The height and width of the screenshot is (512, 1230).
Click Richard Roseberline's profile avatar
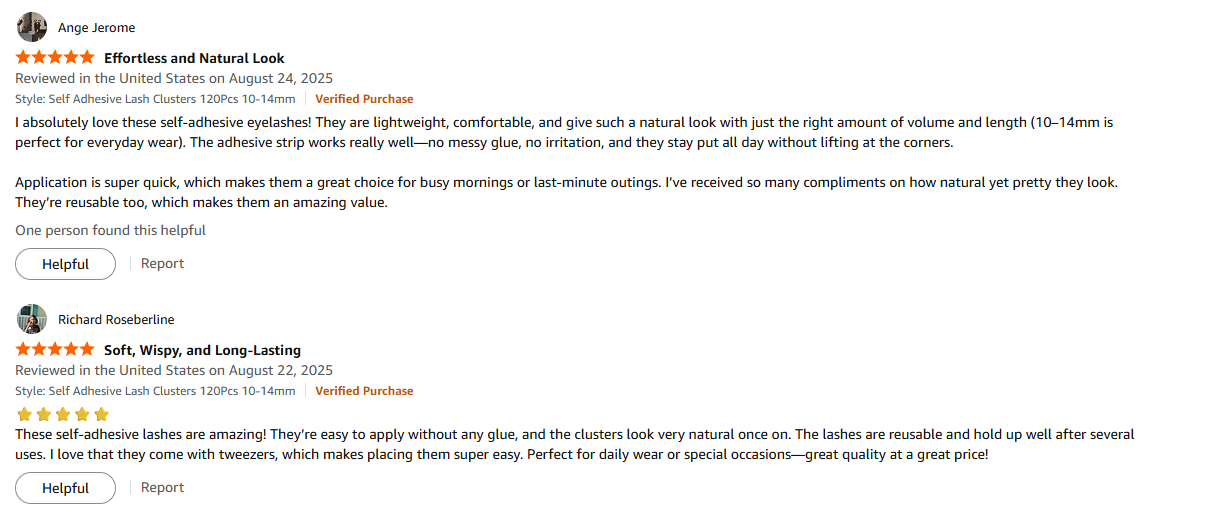tap(32, 319)
